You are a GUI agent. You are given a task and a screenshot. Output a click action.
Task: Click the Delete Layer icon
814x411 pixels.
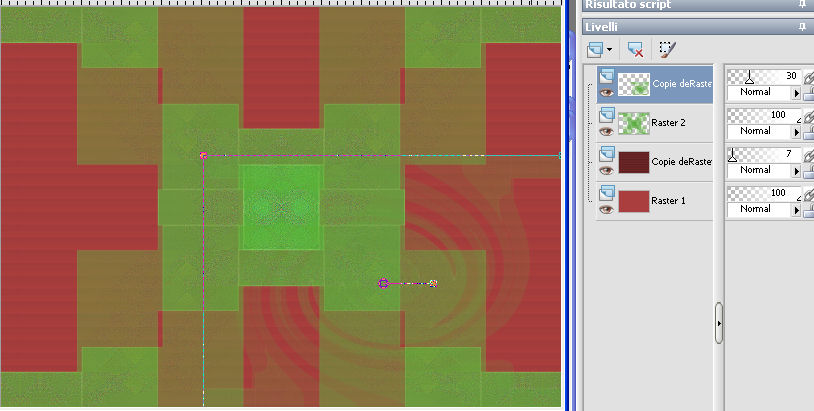(x=635, y=50)
